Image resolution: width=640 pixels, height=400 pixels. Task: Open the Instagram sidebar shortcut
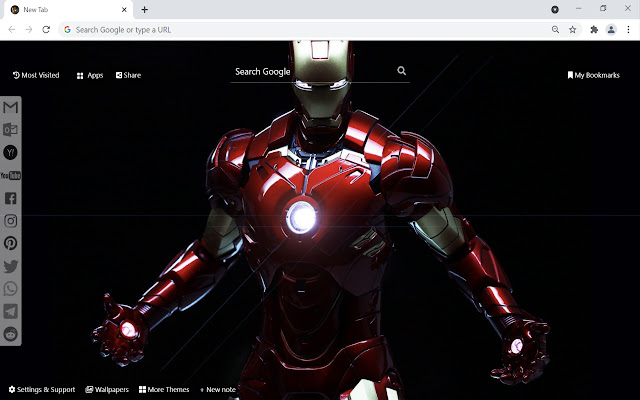[x=11, y=221]
